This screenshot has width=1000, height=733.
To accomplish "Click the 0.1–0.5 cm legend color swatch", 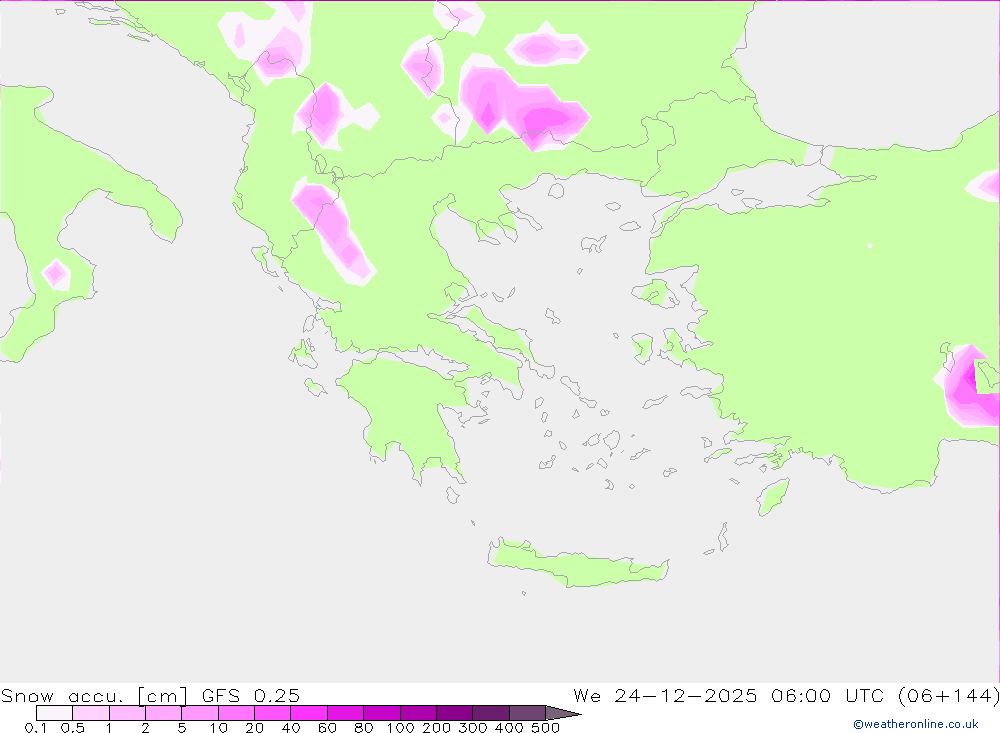I will 54,713.
